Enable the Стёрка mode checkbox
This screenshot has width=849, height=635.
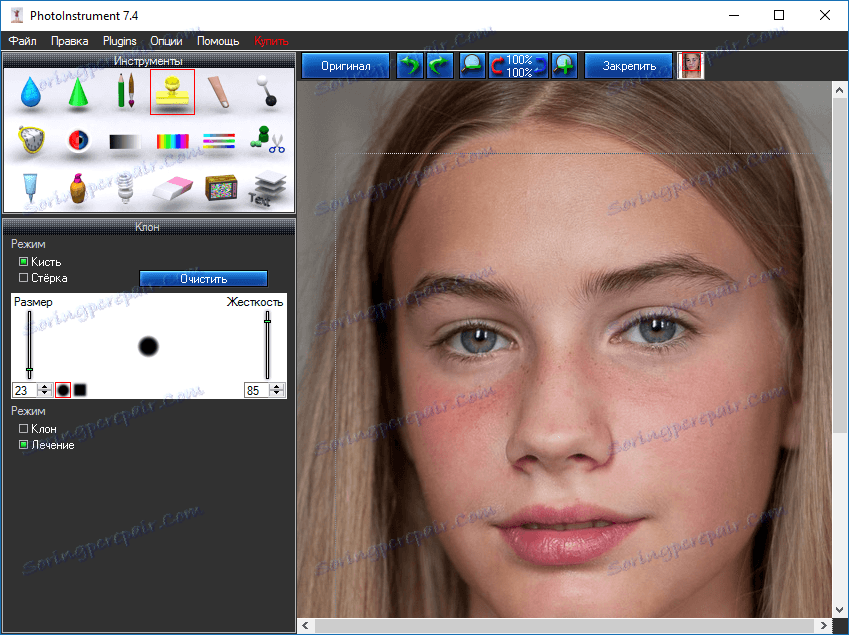click(23, 278)
